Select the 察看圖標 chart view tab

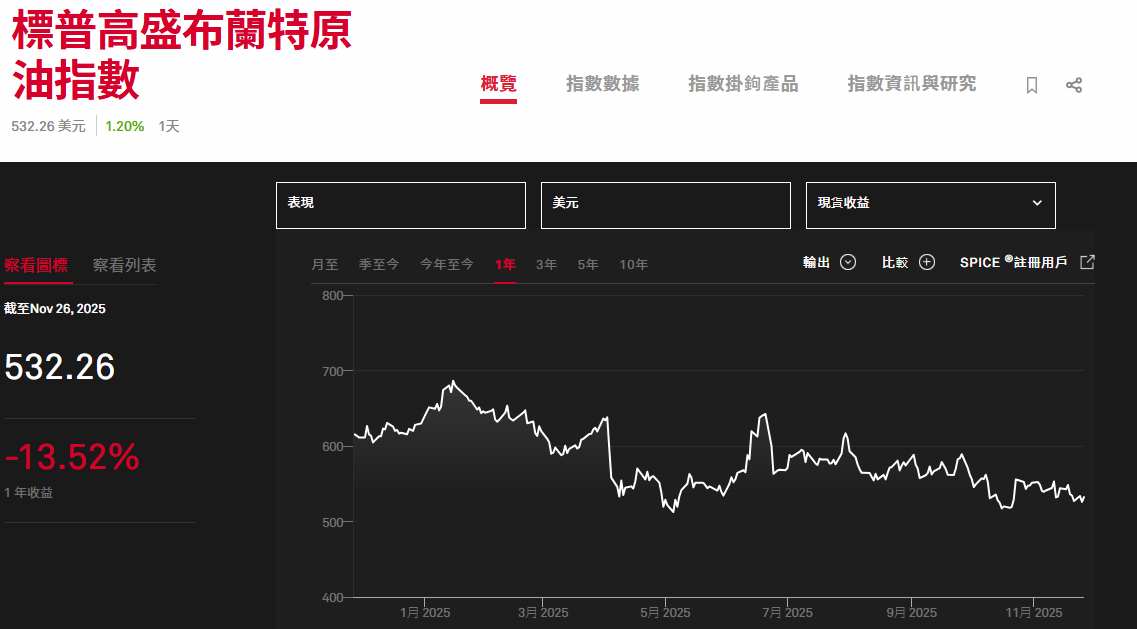tap(38, 267)
